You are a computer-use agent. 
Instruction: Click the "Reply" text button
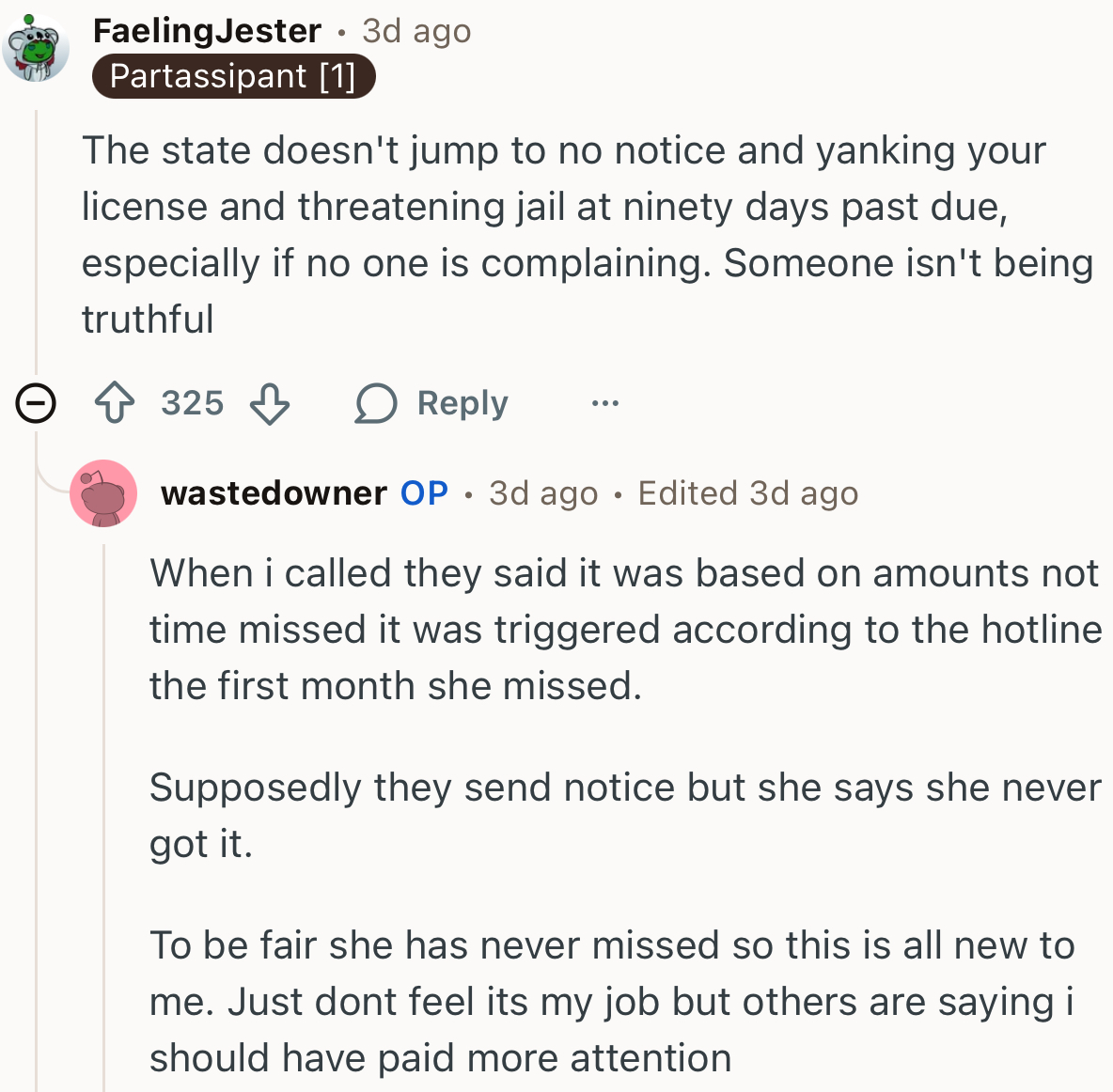(x=462, y=402)
